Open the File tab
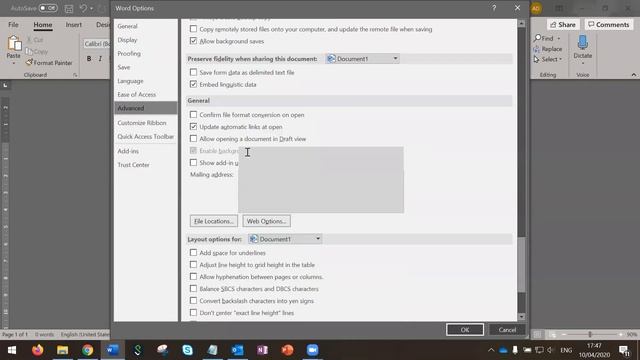Viewport: 640px width, 360px height. point(13,24)
